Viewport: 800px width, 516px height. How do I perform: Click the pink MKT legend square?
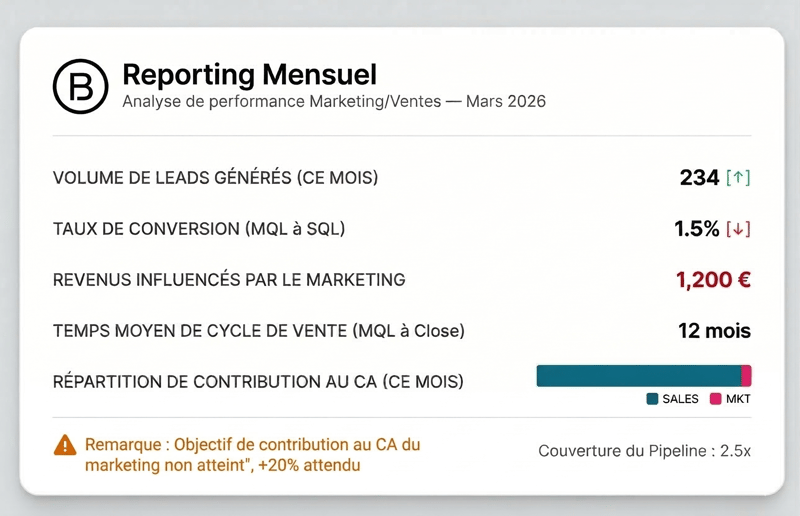pyautogui.click(x=715, y=399)
